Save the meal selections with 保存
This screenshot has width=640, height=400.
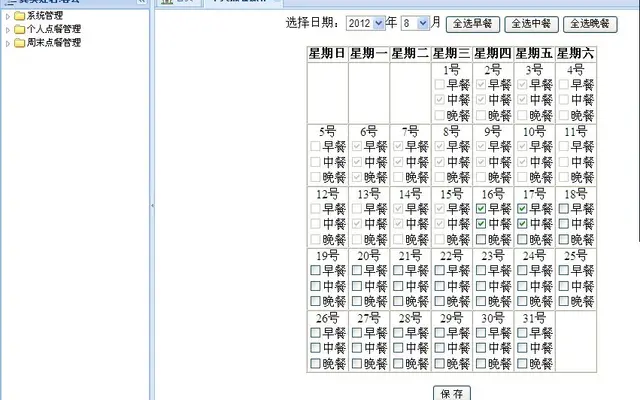pyautogui.click(x=452, y=393)
